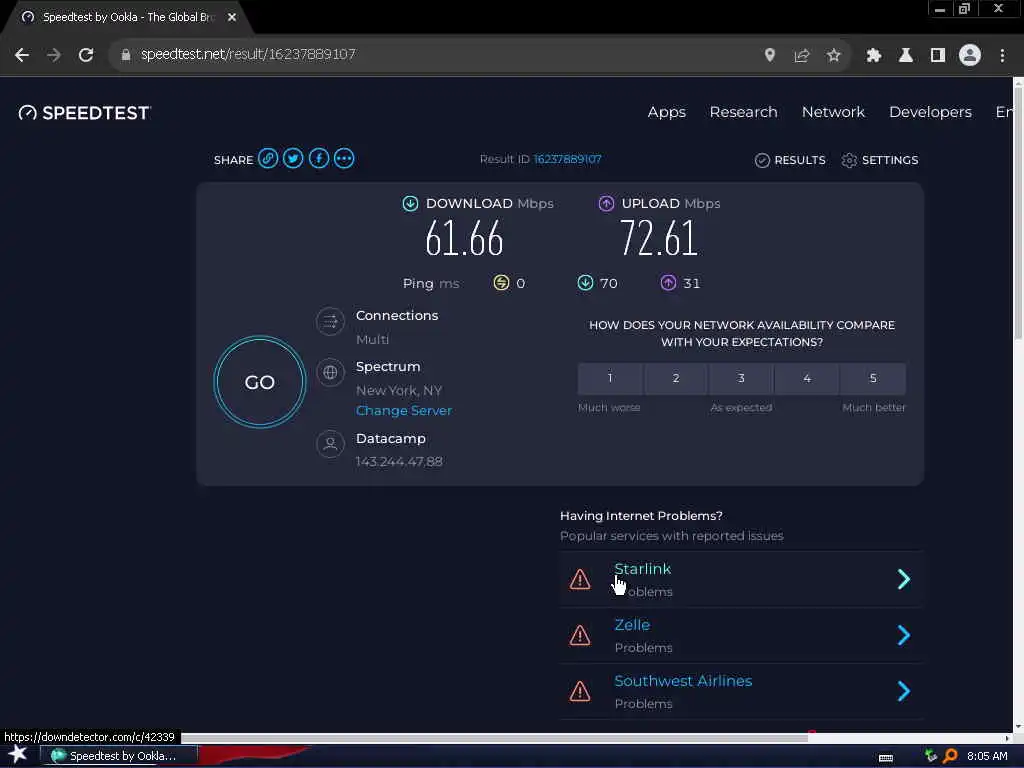Click the IP address 143.244.47.88

(x=399, y=462)
